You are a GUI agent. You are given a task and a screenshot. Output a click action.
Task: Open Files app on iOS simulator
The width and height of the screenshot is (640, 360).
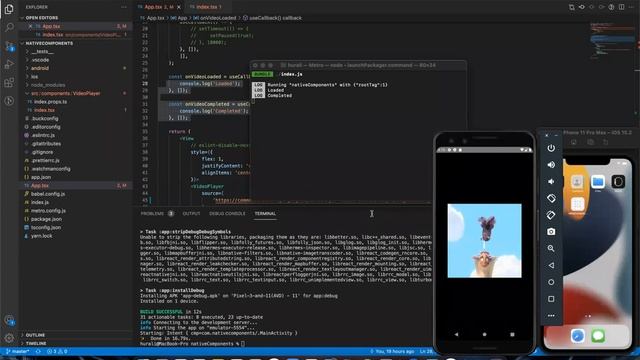coord(598,182)
